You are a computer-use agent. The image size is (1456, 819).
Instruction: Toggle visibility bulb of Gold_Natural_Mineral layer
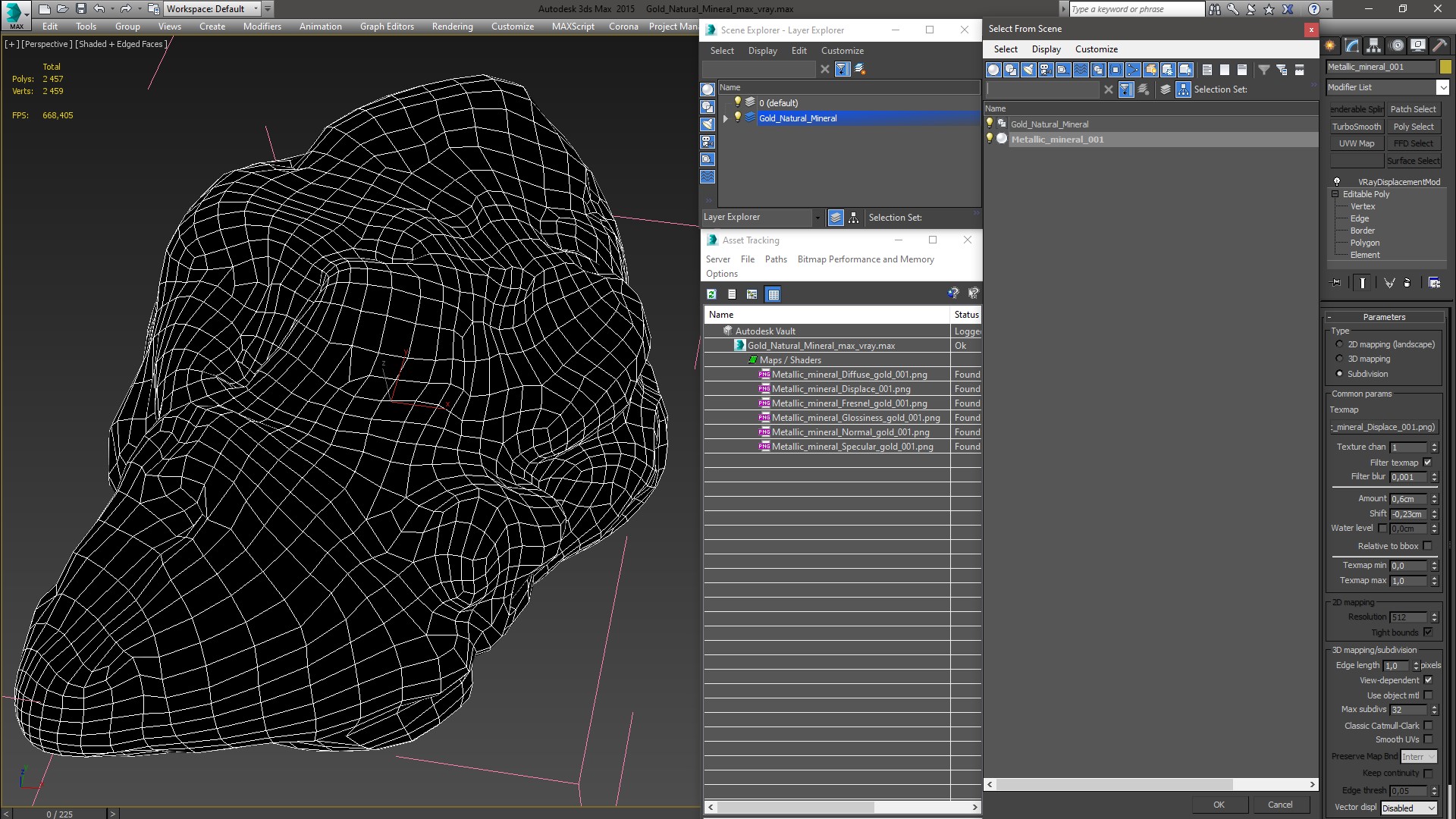tap(737, 118)
